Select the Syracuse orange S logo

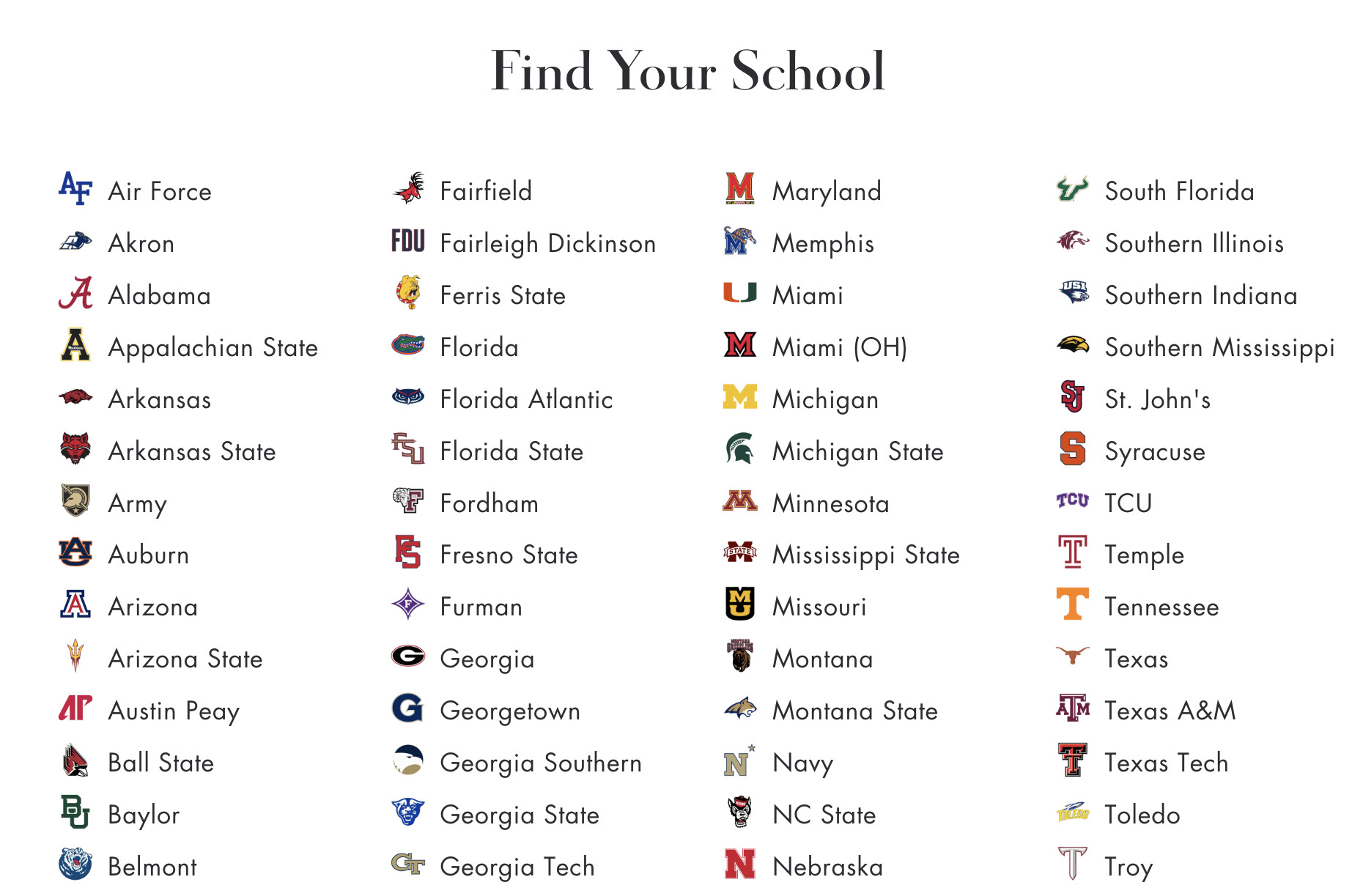[x=1073, y=448]
